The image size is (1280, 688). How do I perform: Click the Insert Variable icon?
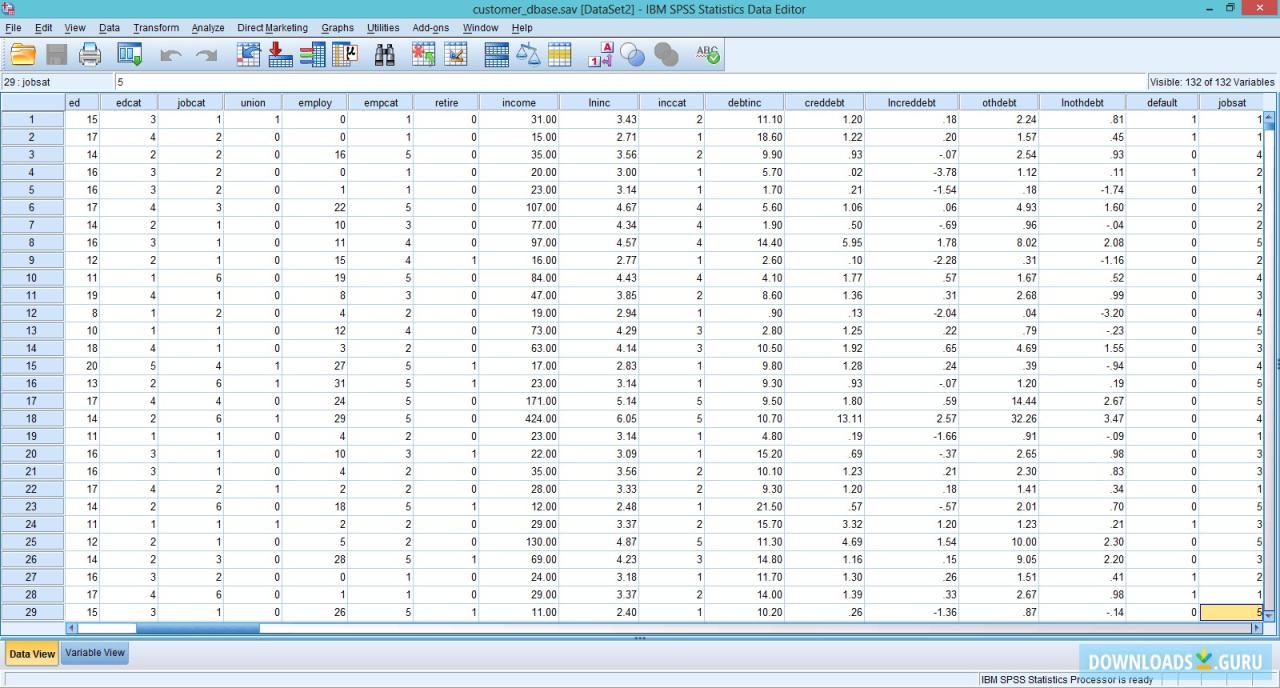tap(456, 54)
